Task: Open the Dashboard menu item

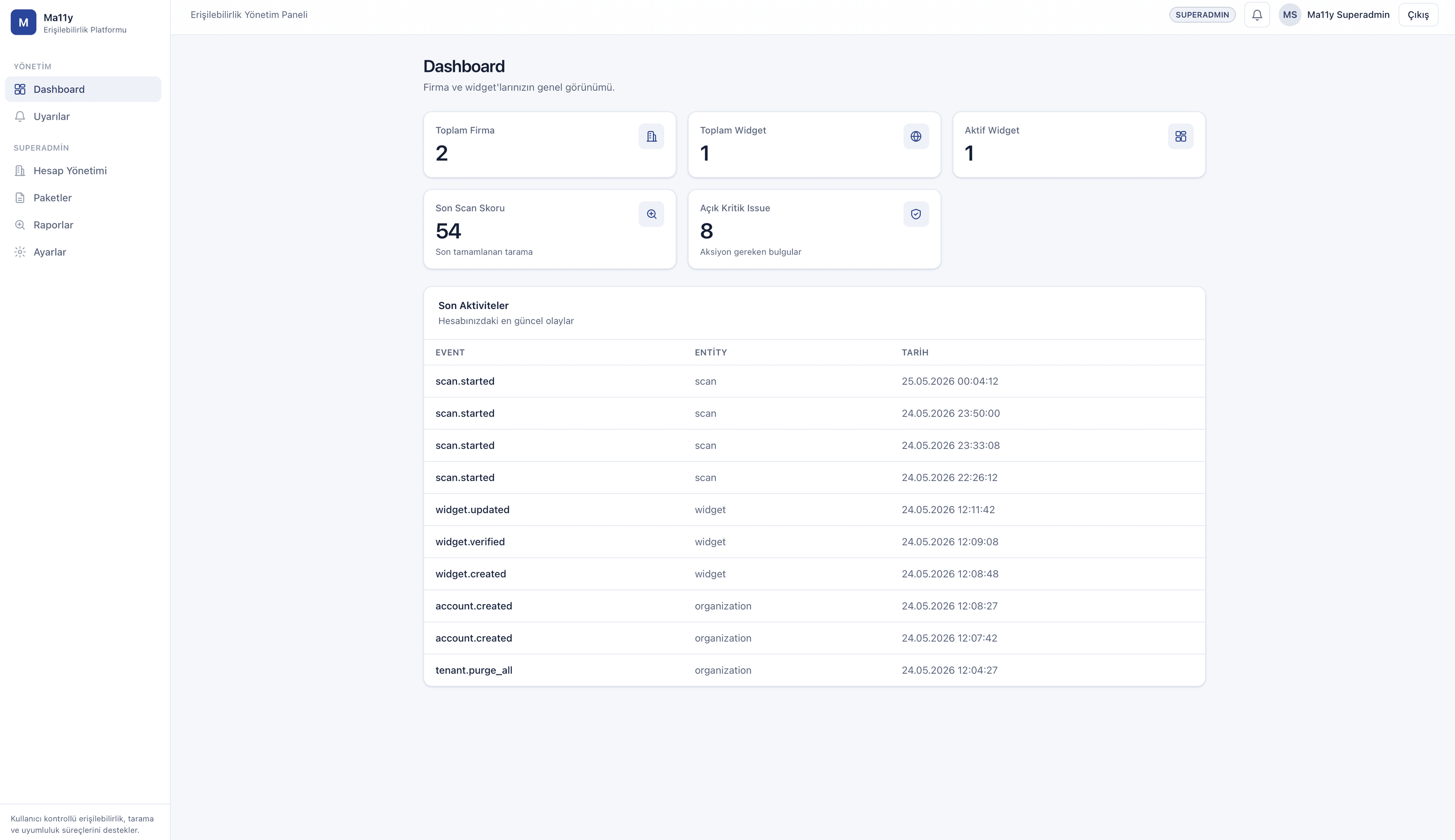Action: [x=83, y=89]
